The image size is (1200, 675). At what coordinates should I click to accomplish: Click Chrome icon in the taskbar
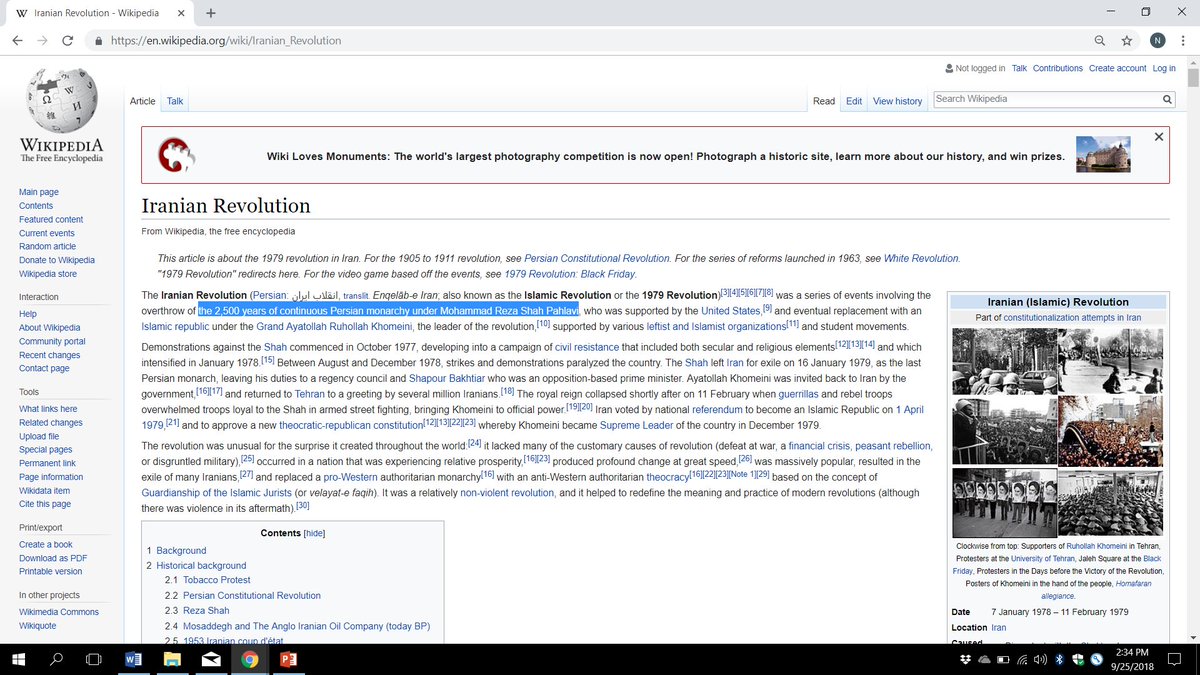250,659
